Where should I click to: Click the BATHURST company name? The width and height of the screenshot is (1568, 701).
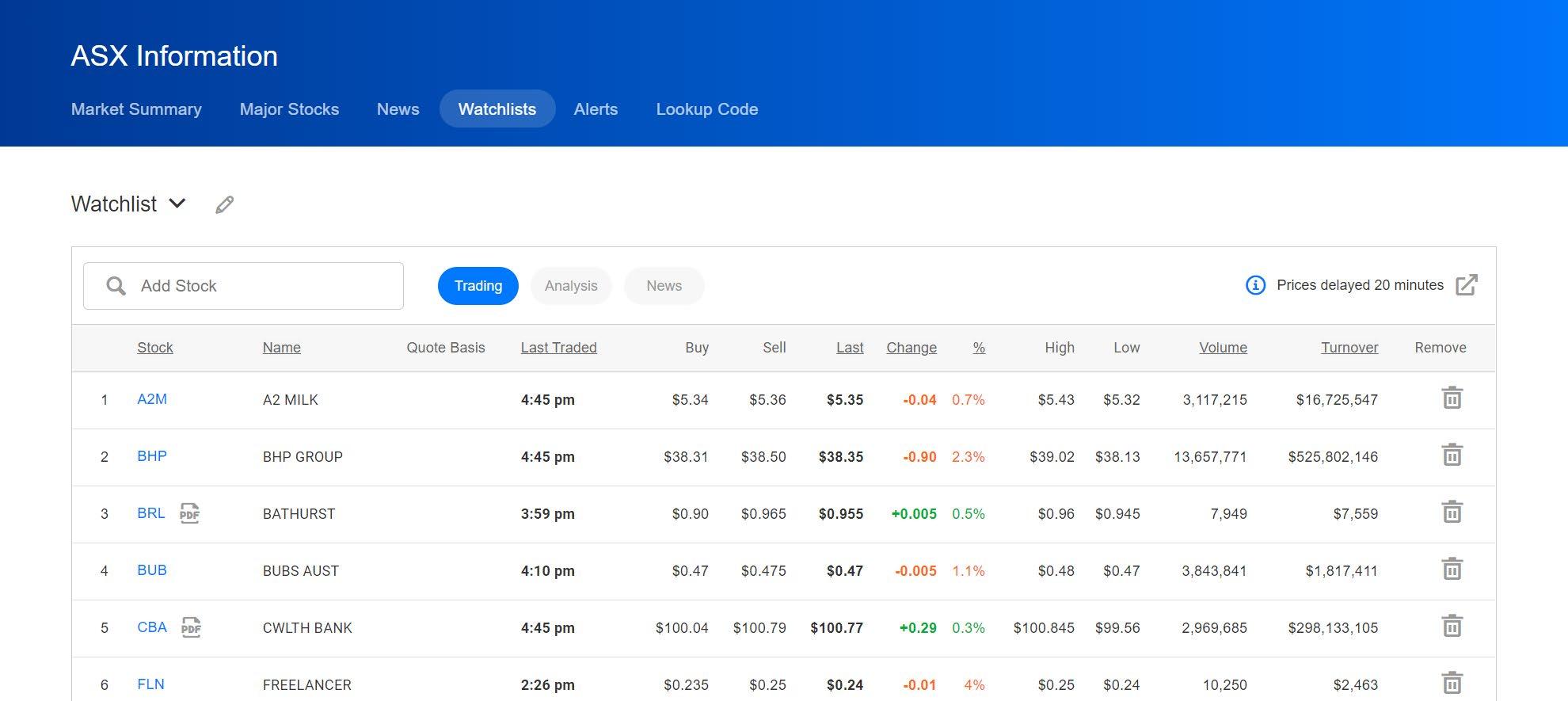299,514
